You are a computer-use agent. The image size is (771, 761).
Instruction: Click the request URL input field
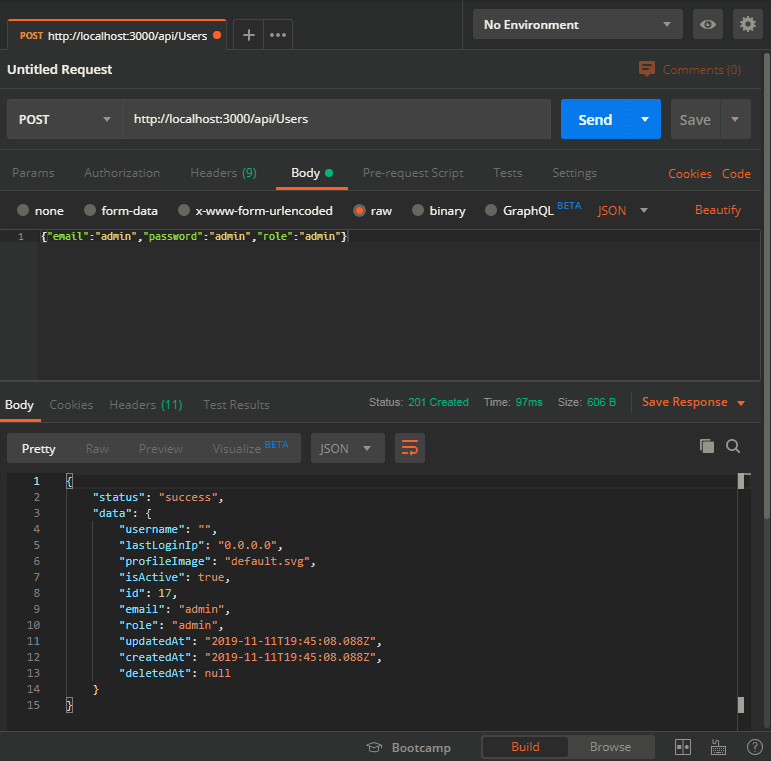(x=337, y=119)
